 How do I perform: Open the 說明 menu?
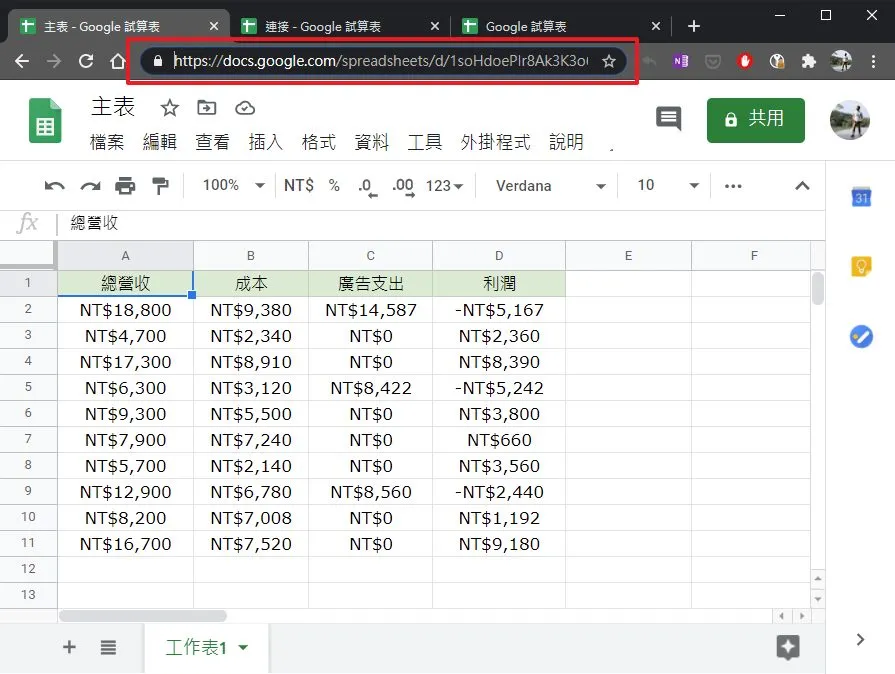[x=566, y=142]
